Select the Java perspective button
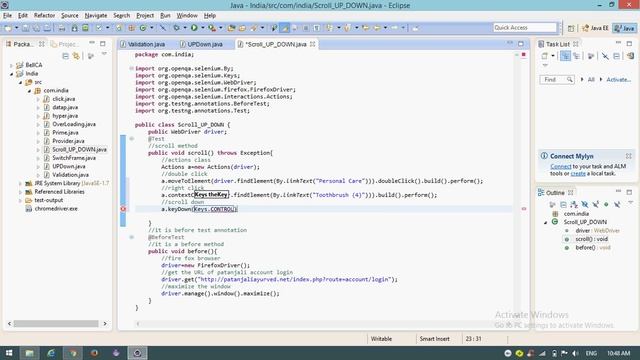 [x=625, y=28]
